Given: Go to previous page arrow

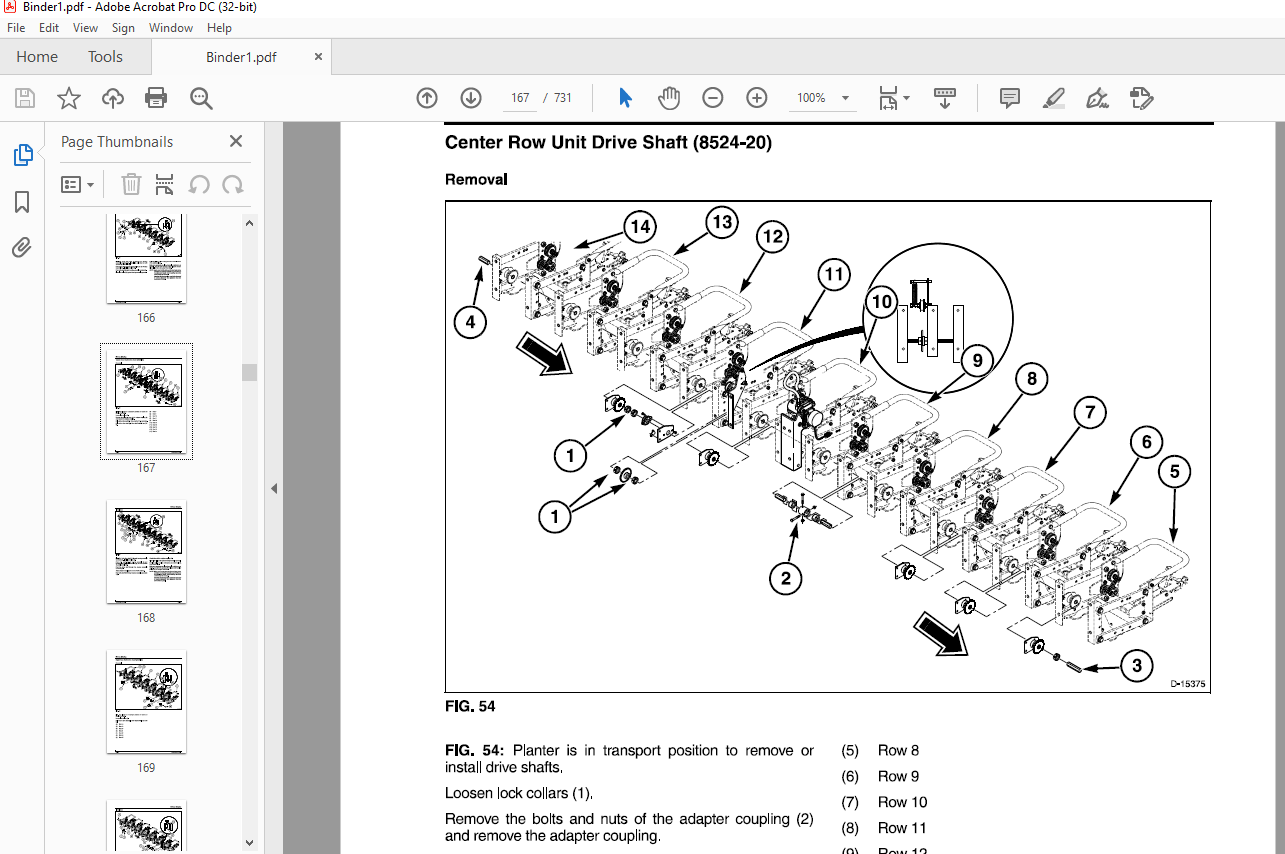Looking at the screenshot, I should (427, 98).
